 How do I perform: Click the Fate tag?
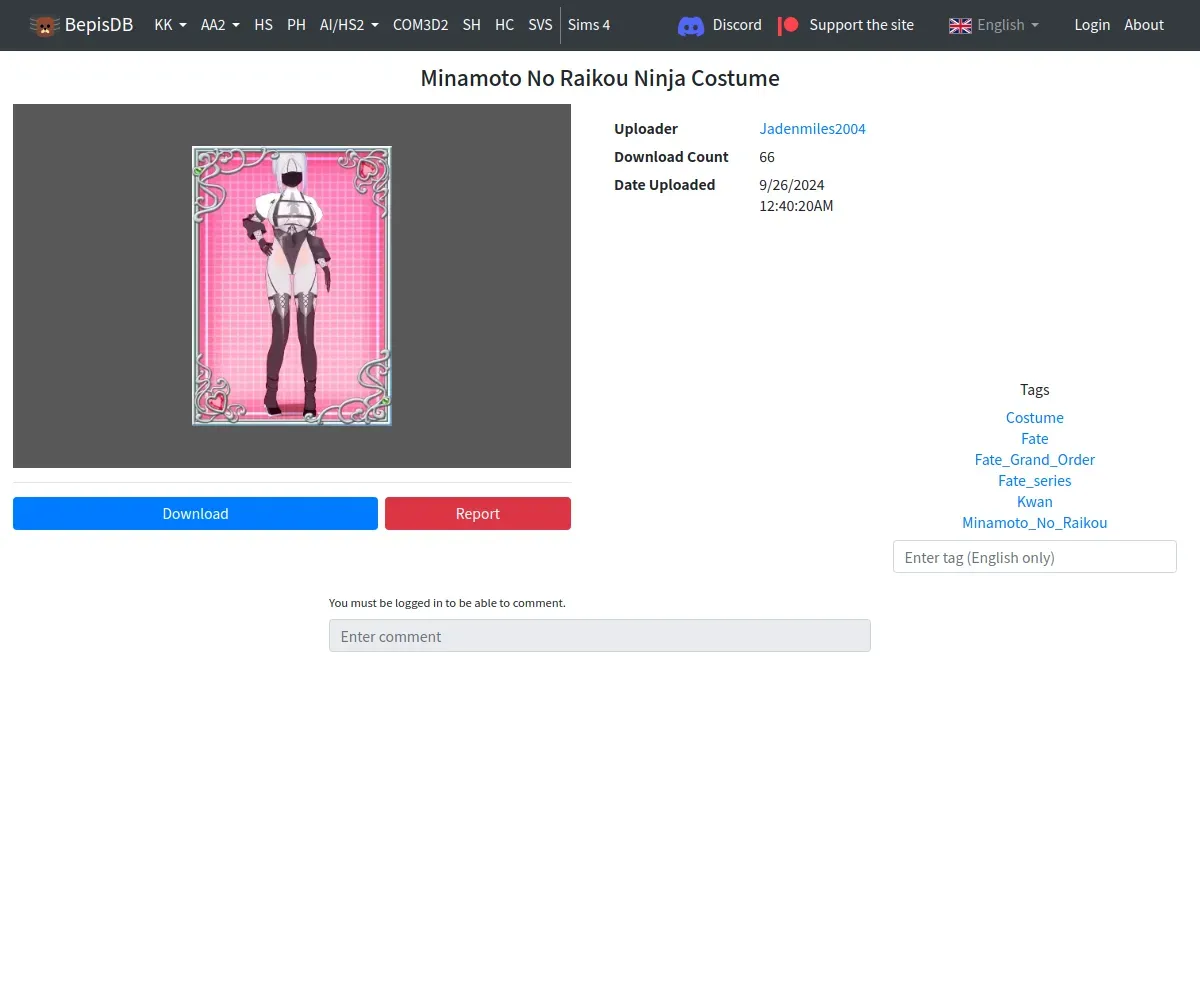pos(1035,439)
